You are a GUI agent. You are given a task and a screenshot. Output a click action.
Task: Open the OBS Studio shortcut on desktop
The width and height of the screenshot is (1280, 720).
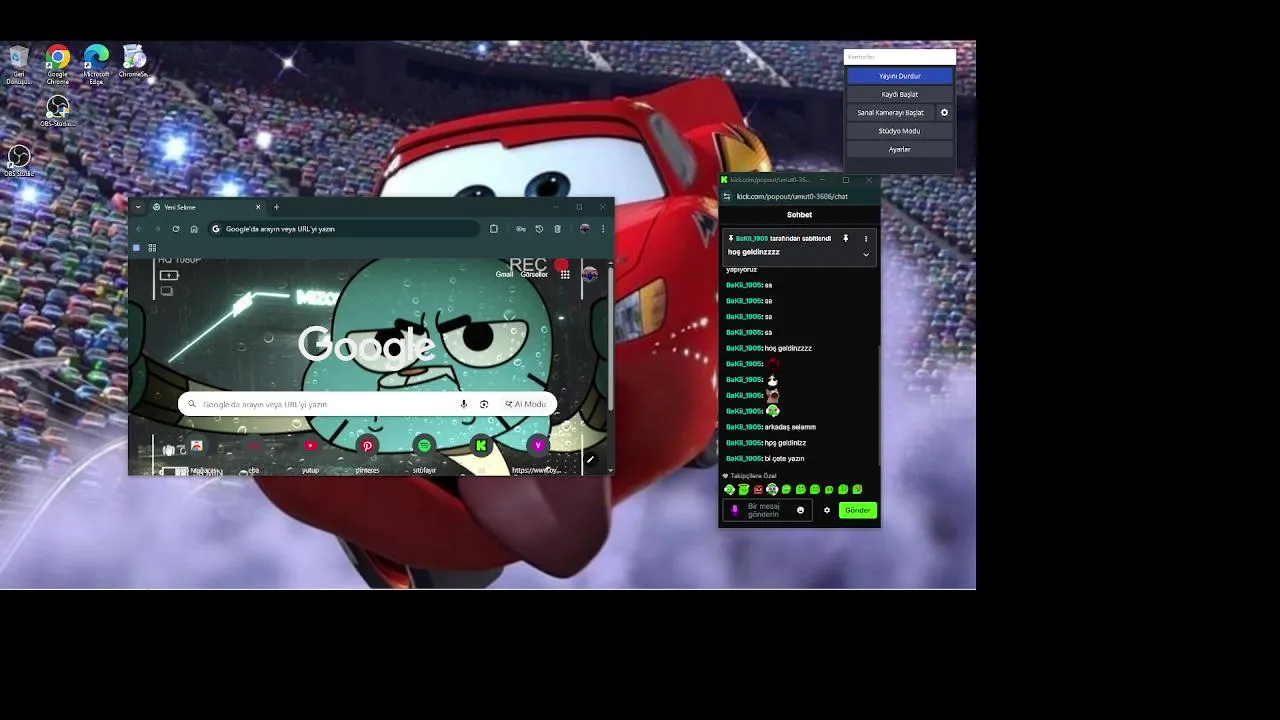click(19, 161)
